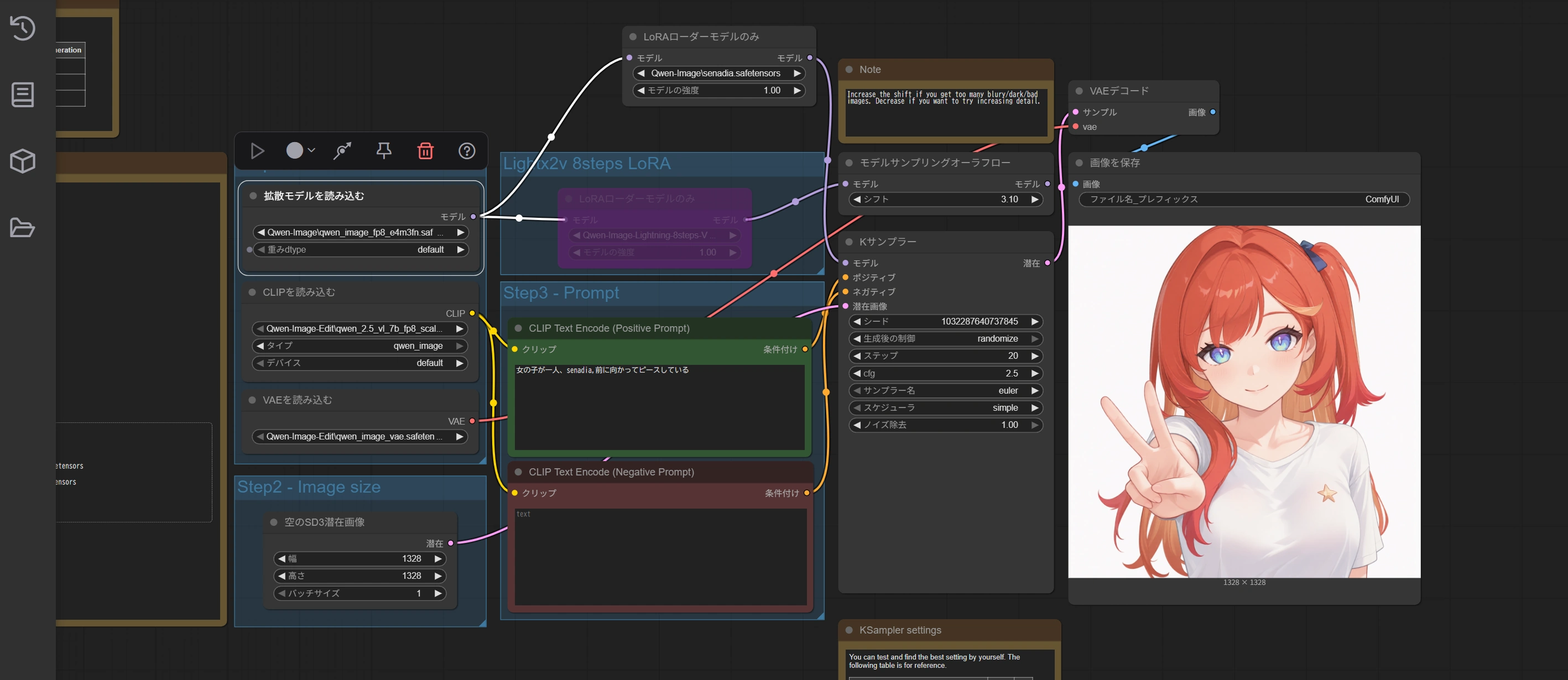Click the シフト 3.10 slider field
Image resolution: width=1568 pixels, height=680 pixels.
945,200
